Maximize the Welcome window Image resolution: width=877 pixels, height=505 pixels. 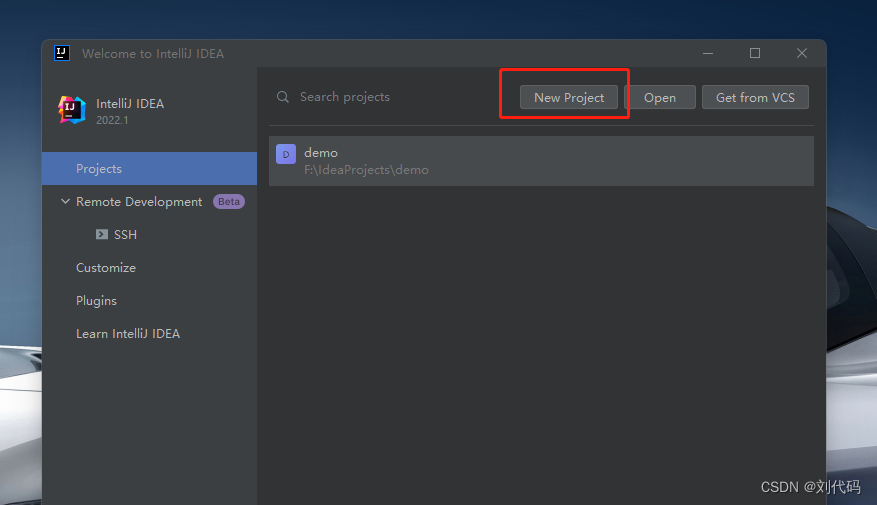[x=755, y=53]
